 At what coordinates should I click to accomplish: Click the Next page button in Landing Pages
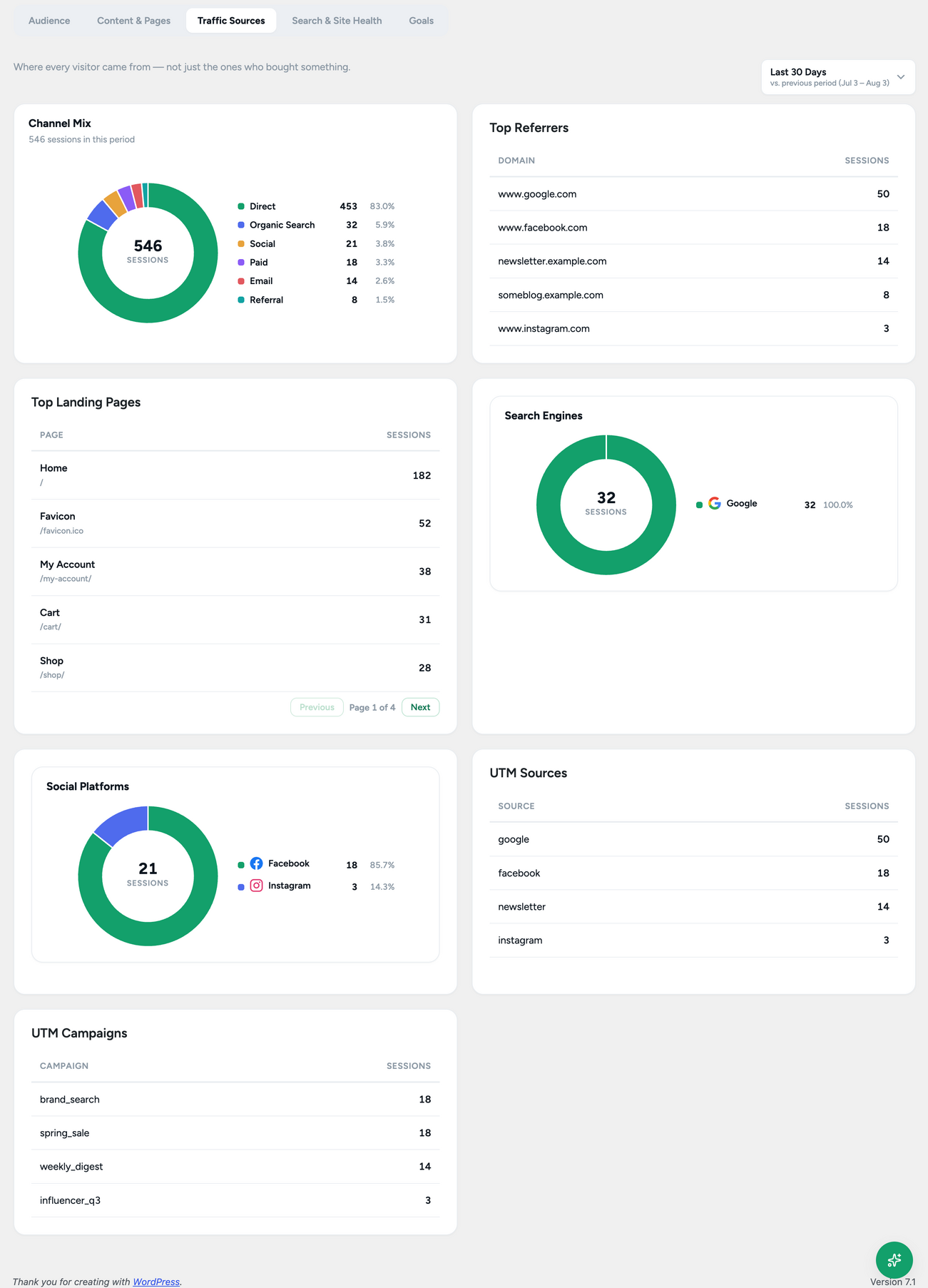click(x=420, y=707)
